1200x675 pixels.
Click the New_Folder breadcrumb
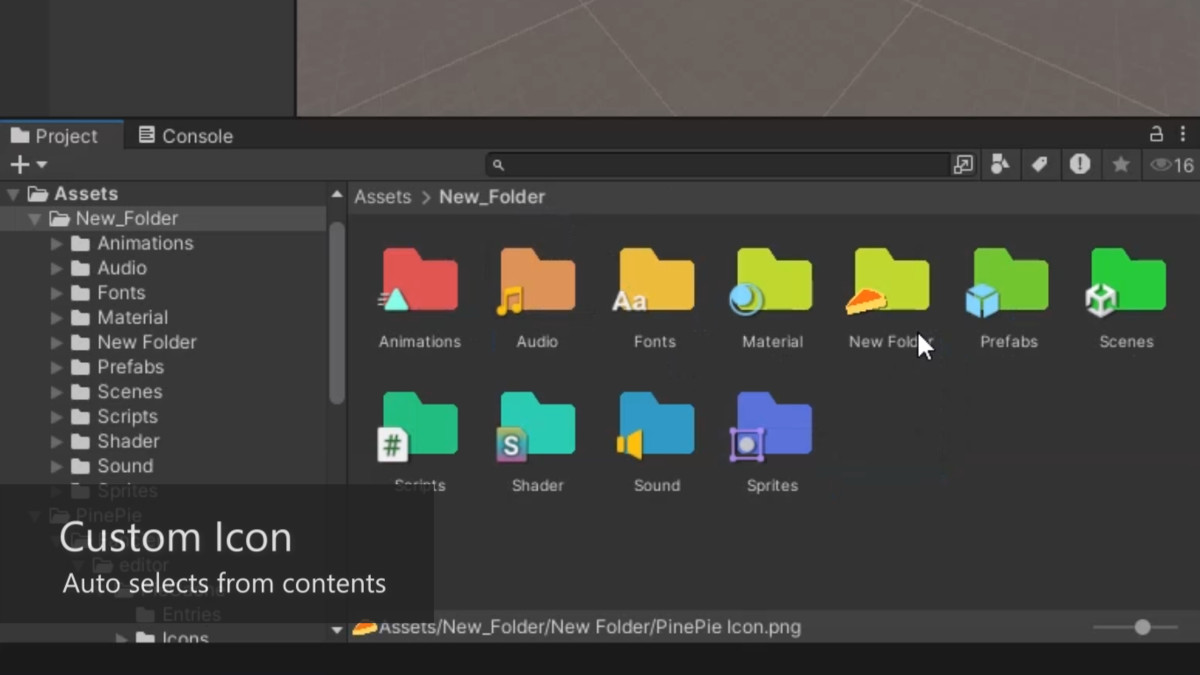(x=492, y=197)
